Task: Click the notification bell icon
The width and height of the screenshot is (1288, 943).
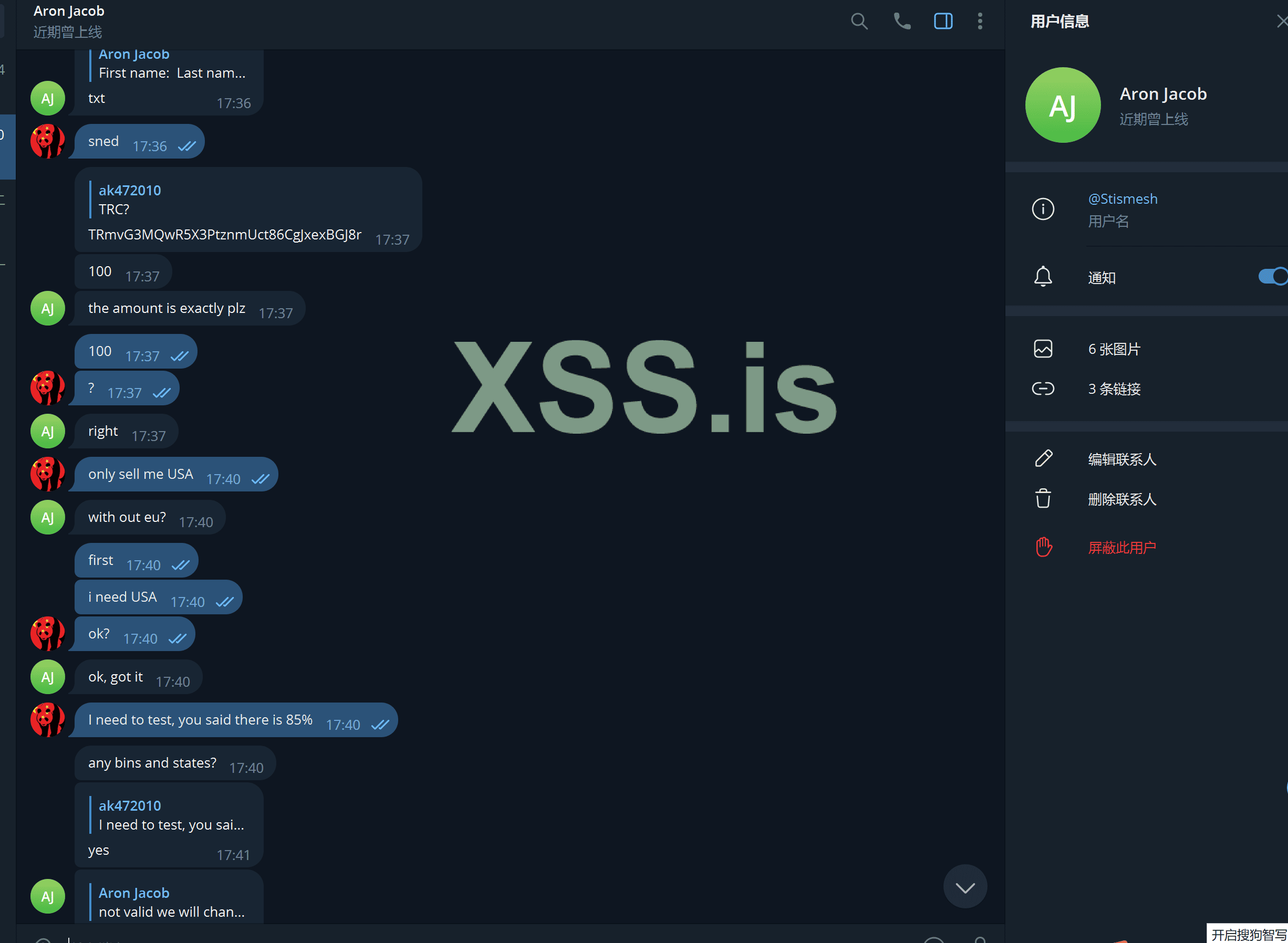Action: point(1043,277)
